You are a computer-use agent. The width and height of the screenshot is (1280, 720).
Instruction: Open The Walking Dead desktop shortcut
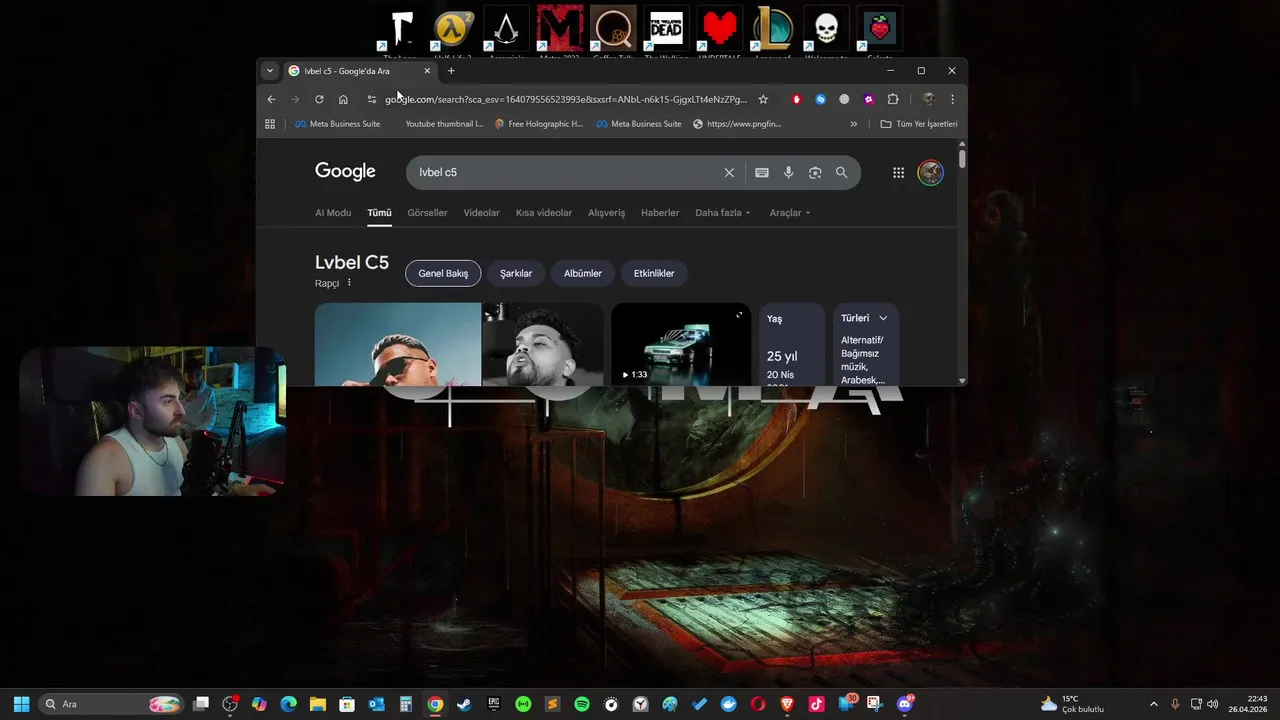coord(666,29)
